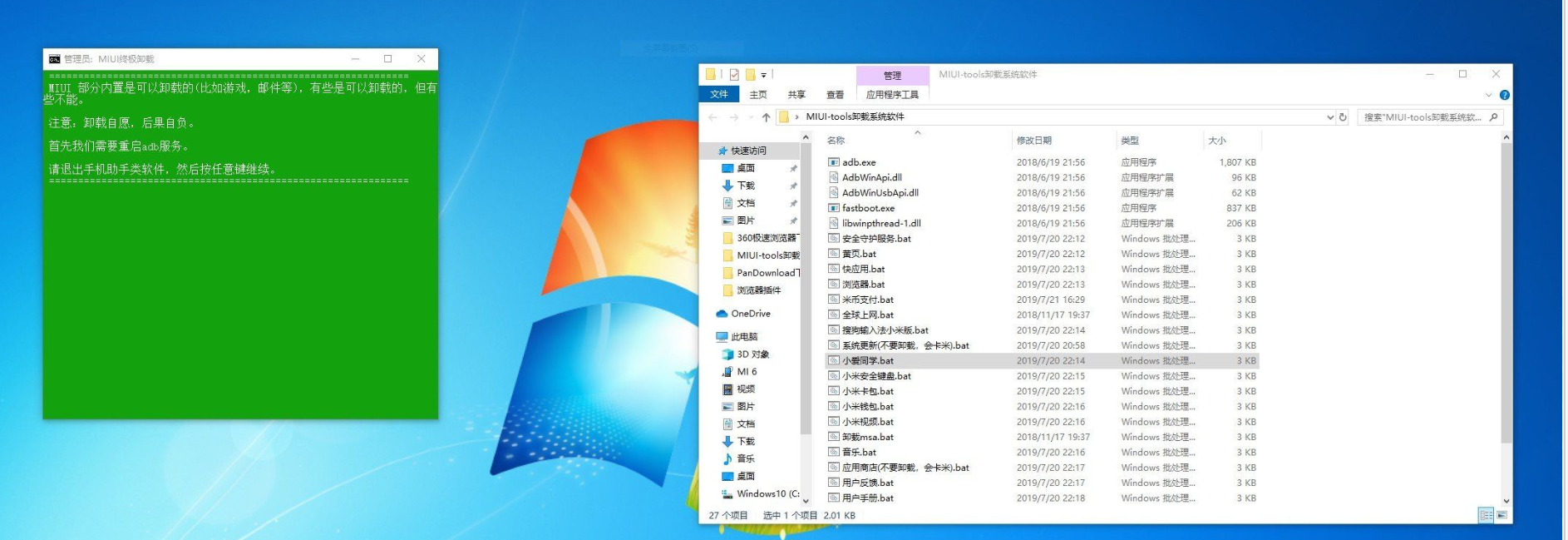The width and height of the screenshot is (1568, 540).
Task: Open quick access toolbar customize dropdown
Action: (x=764, y=75)
